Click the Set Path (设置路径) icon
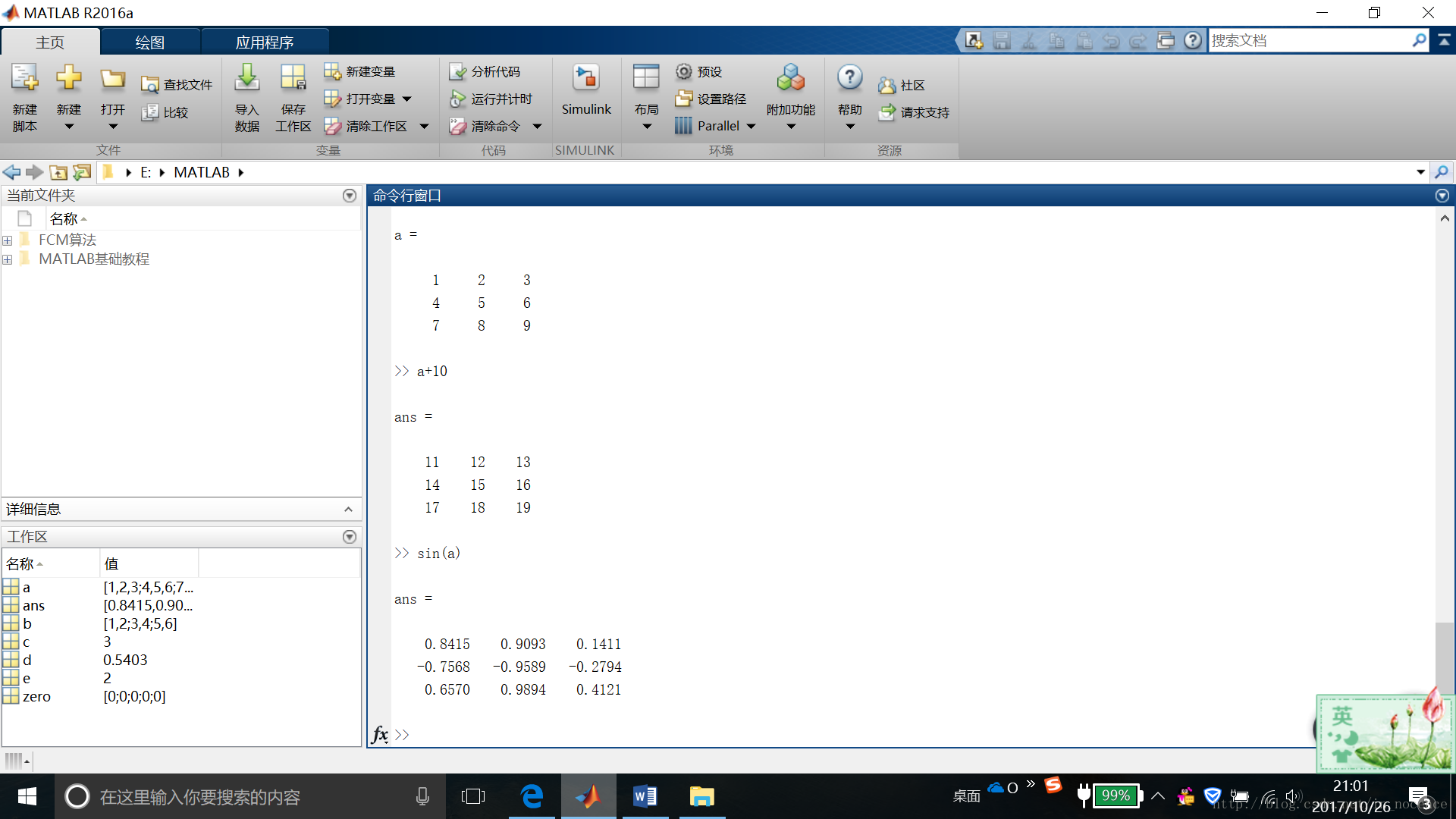The width and height of the screenshot is (1456, 819). click(684, 99)
